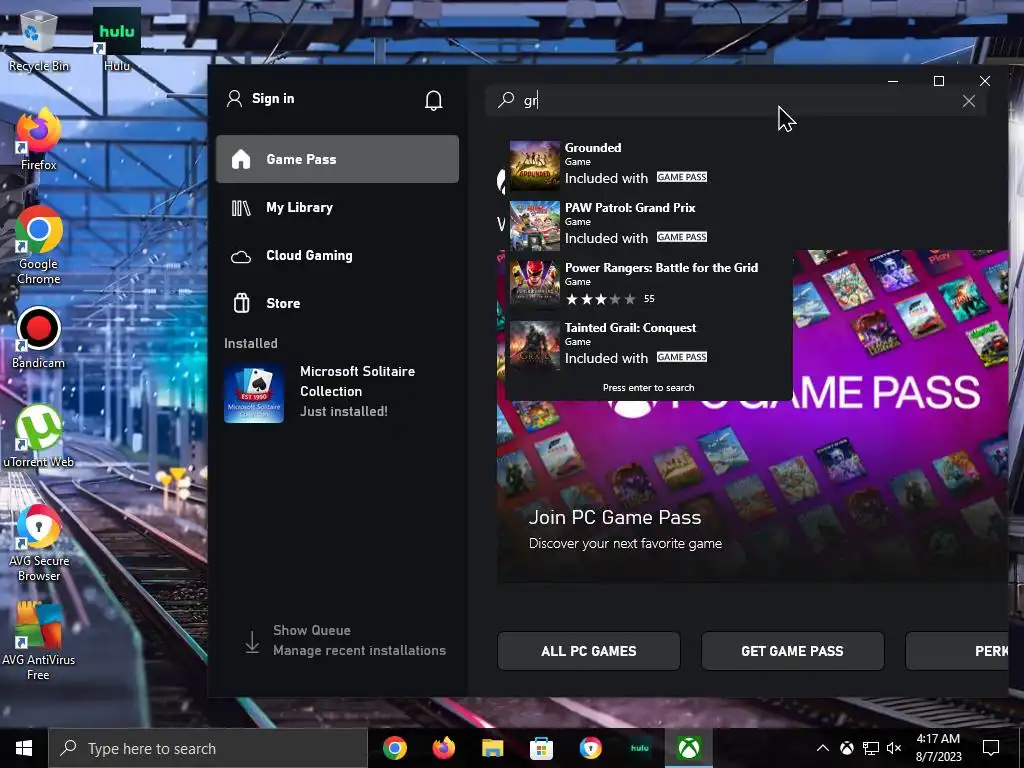Click the Store bag icon

[242, 303]
